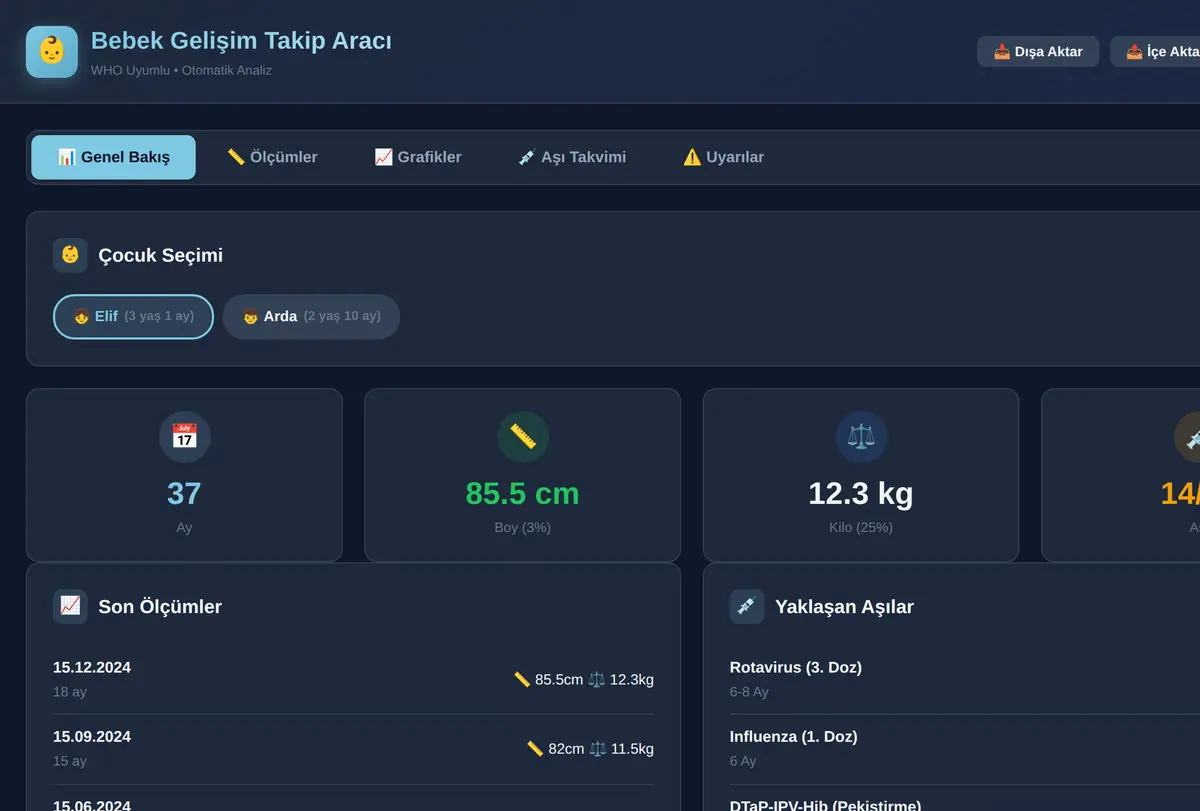1200x811 pixels.
Task: Go to the Aşı Takvimi tab
Action: click(572, 157)
